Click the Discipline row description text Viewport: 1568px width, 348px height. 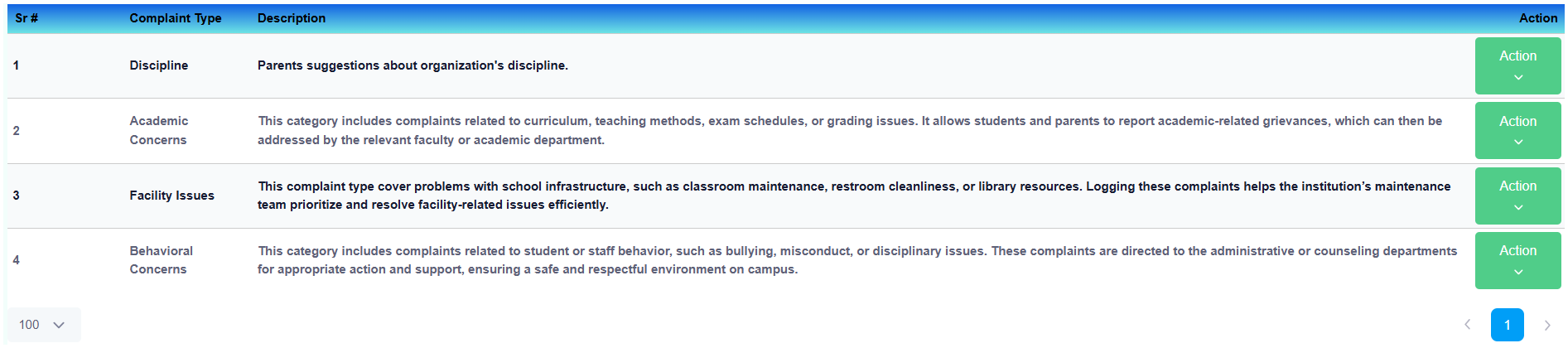click(413, 65)
